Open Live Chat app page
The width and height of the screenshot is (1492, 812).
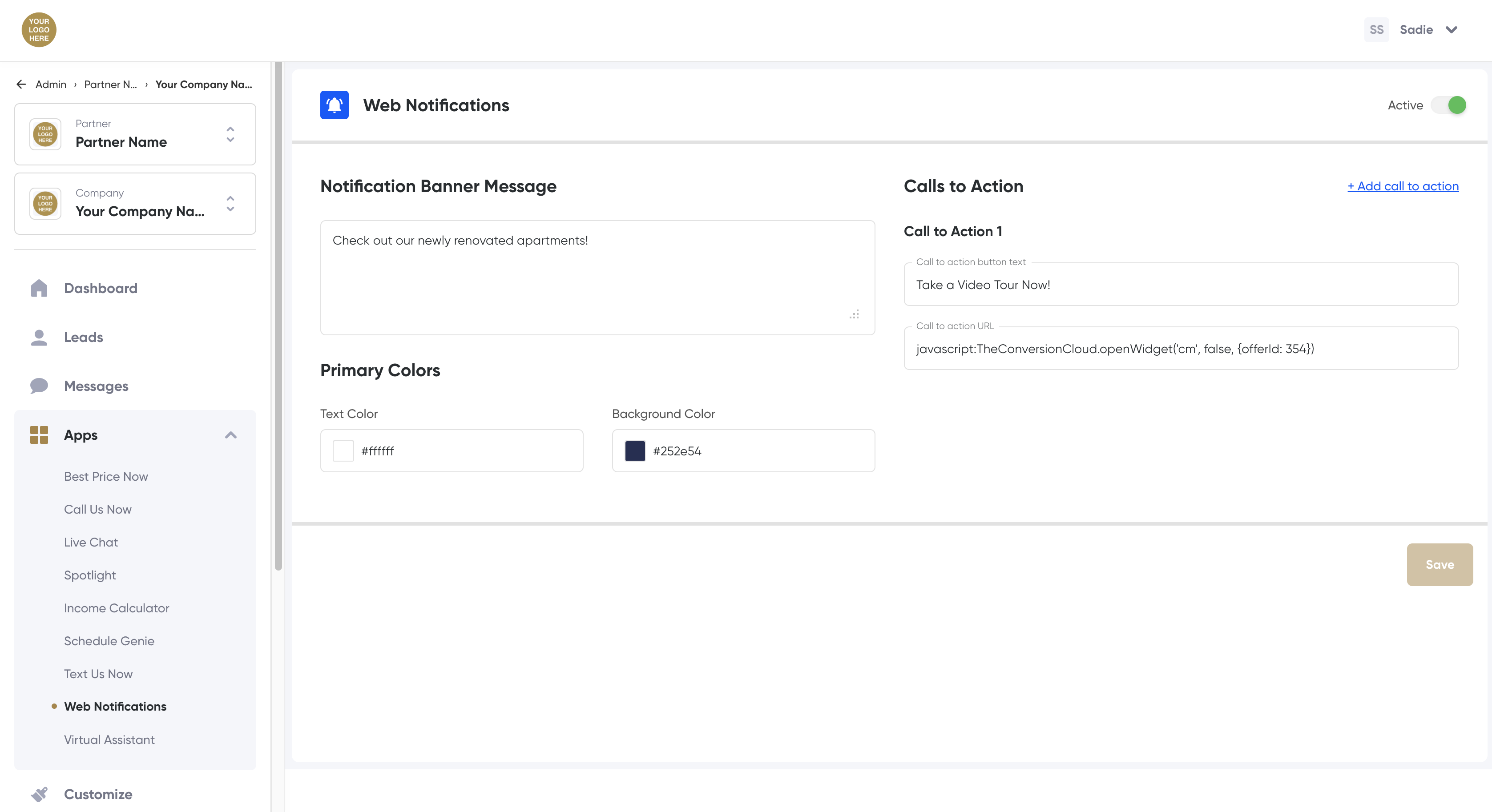click(91, 542)
